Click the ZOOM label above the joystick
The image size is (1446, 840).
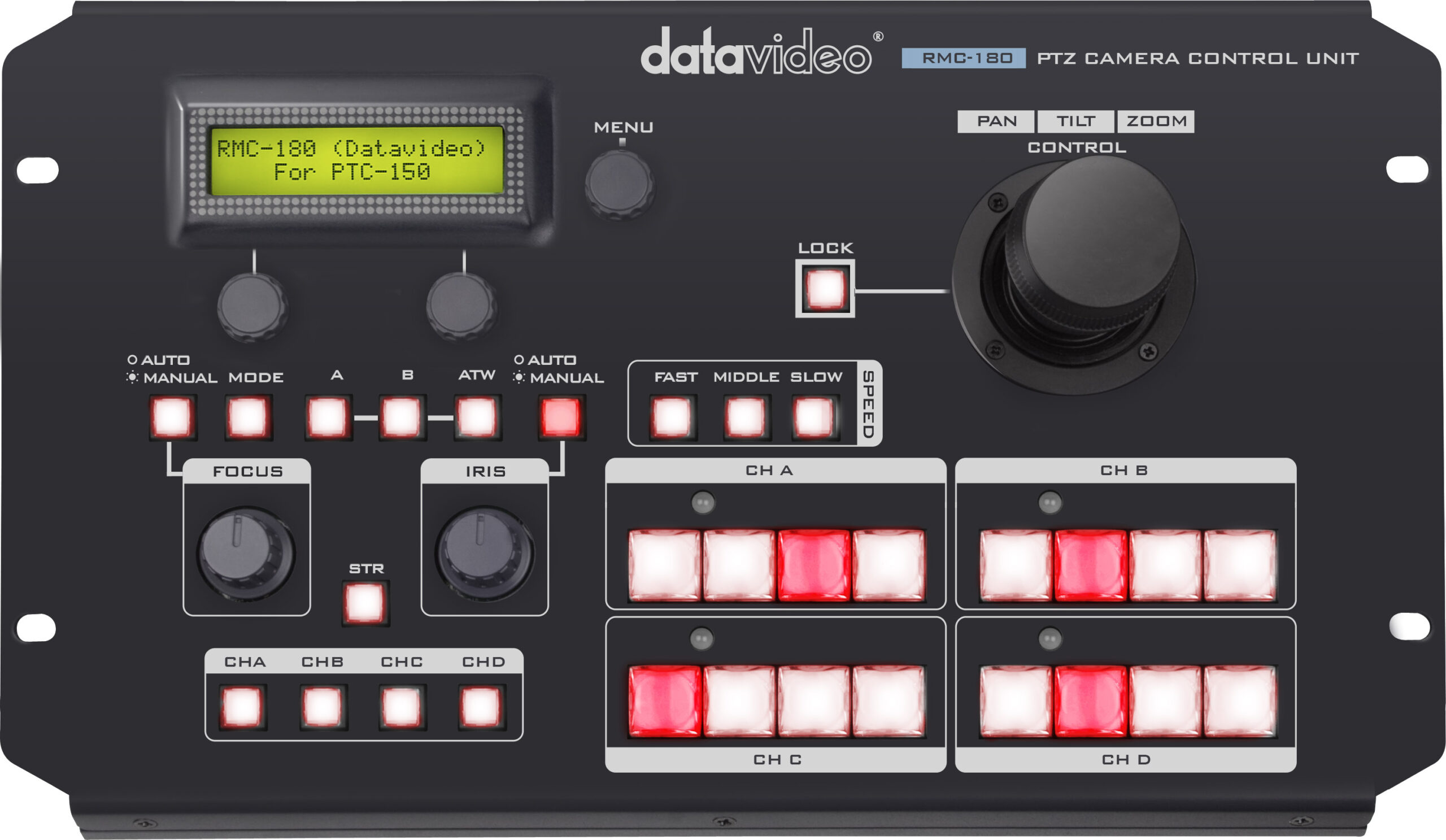[1156, 121]
